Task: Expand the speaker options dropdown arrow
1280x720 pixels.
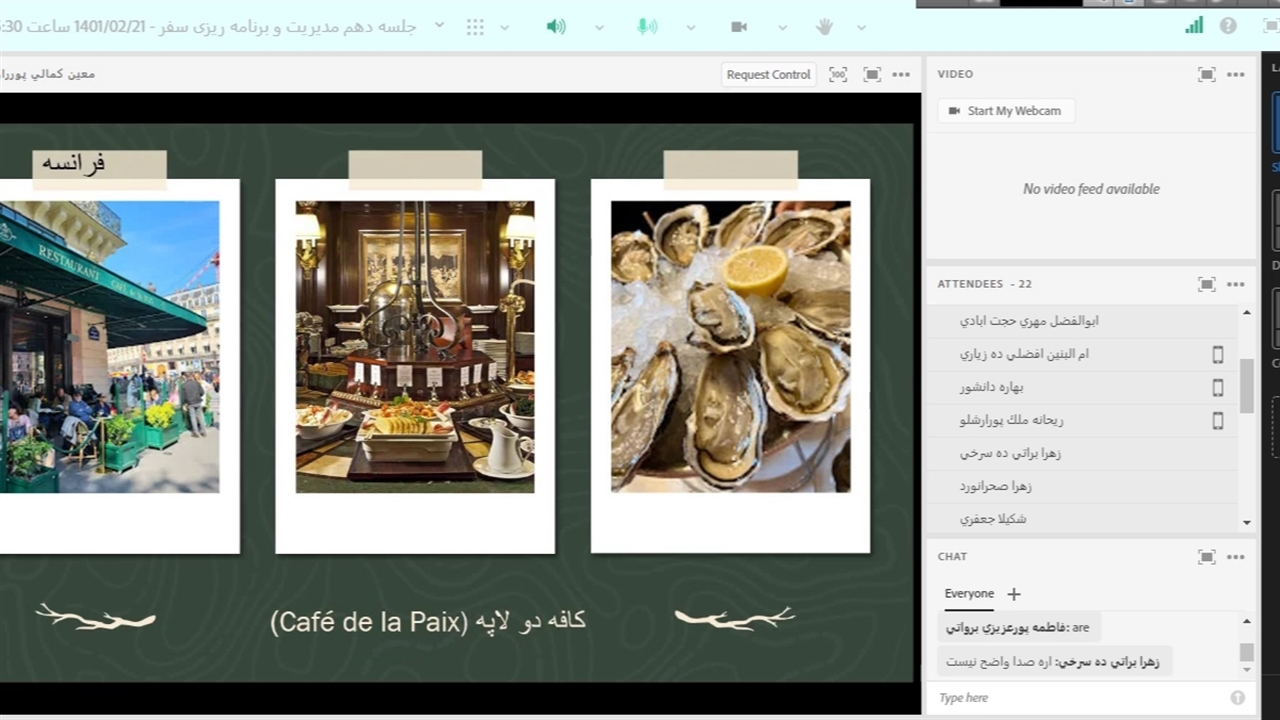Action: point(599,27)
